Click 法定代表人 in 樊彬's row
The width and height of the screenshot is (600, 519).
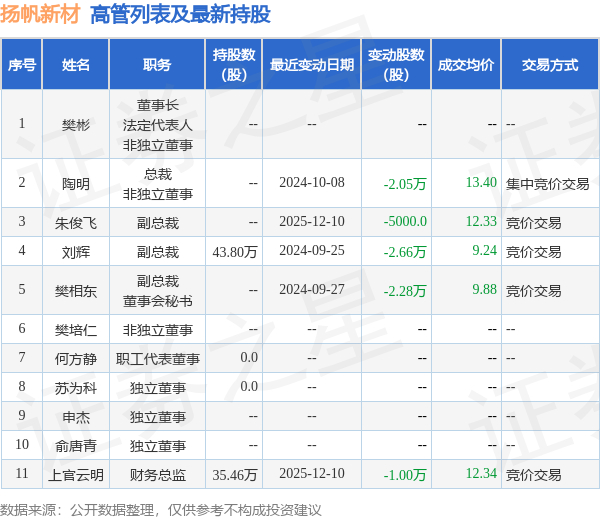click(x=158, y=125)
